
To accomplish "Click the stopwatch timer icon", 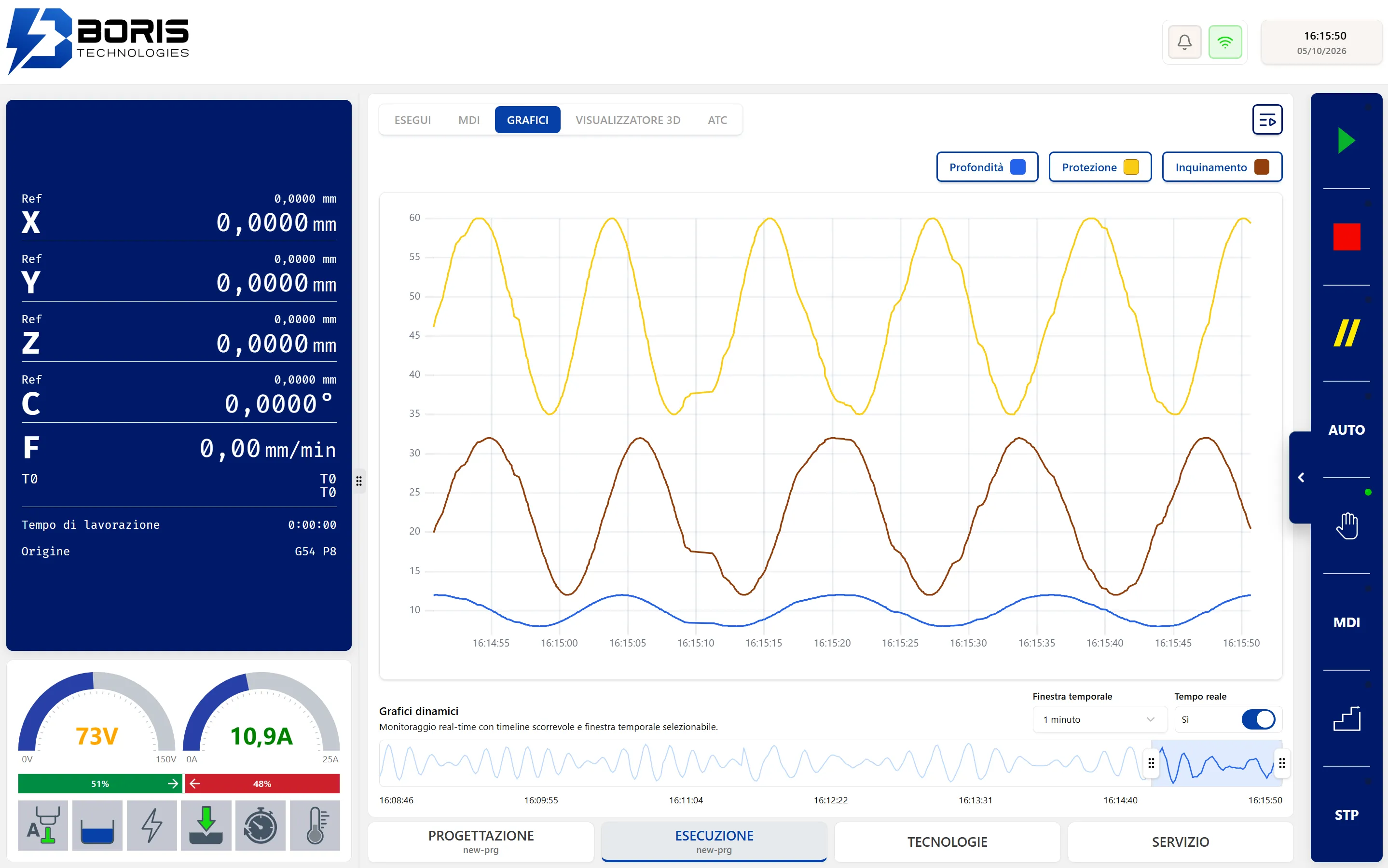I will (x=261, y=825).
